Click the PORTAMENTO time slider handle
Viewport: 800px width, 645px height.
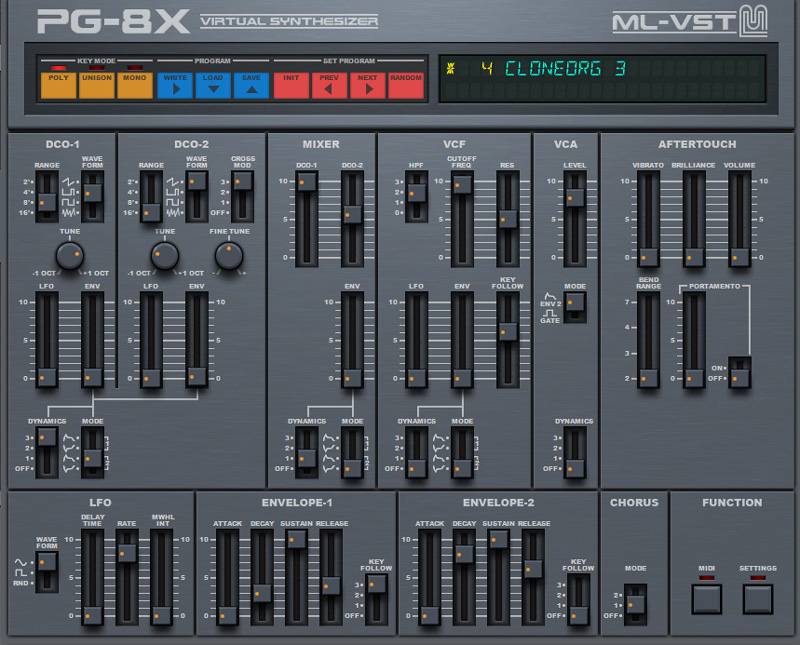(x=694, y=378)
